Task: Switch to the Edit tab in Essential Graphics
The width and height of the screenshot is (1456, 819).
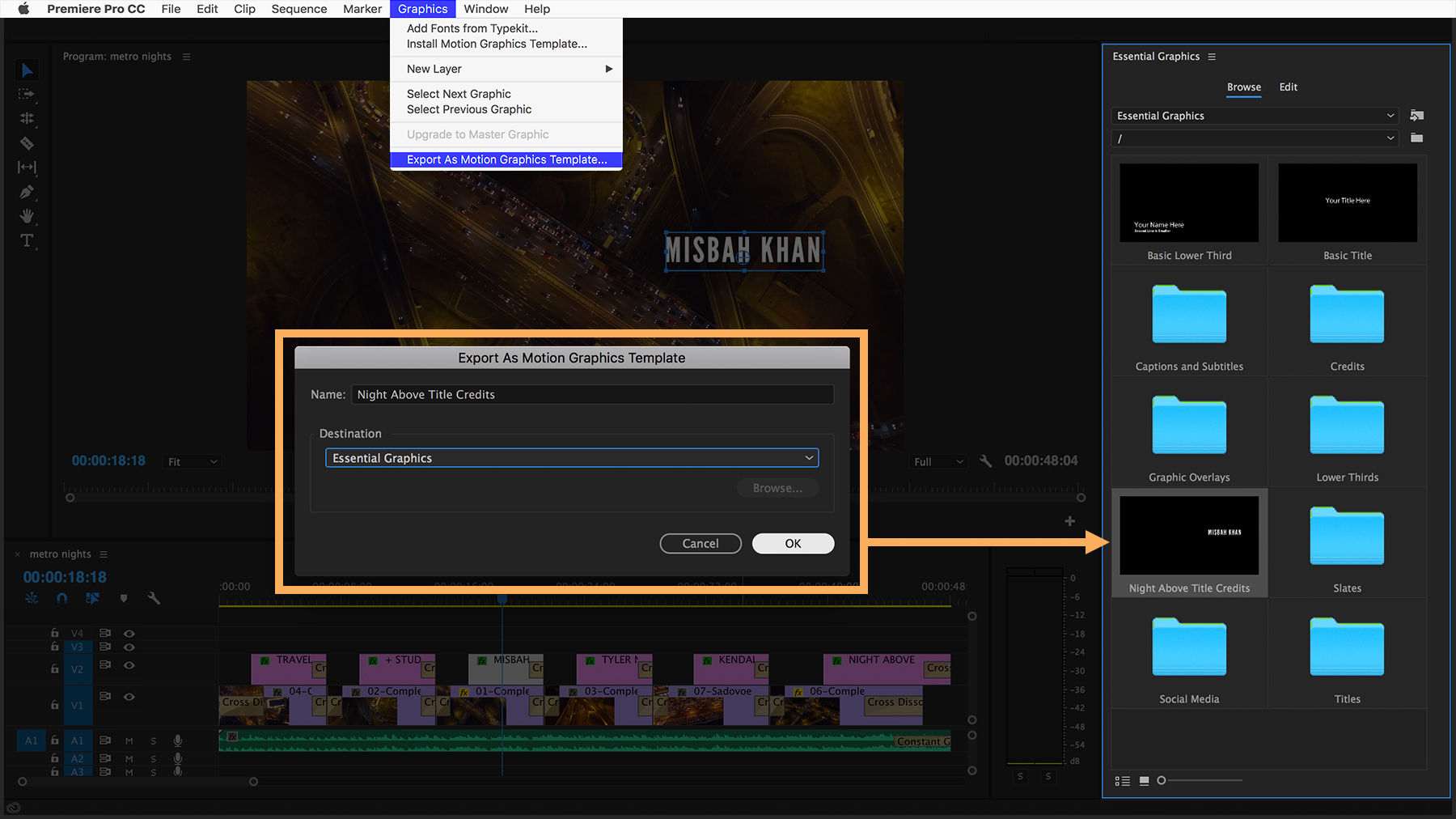Action: click(1288, 87)
